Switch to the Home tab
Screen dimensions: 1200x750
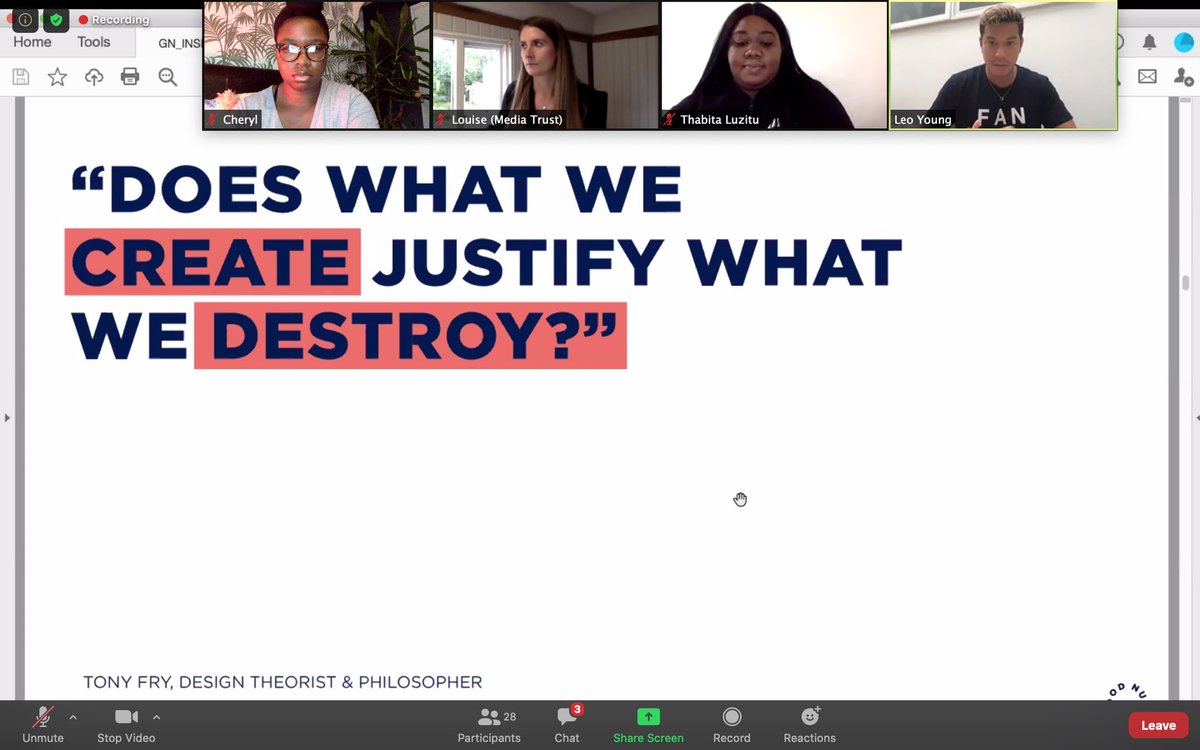point(32,42)
